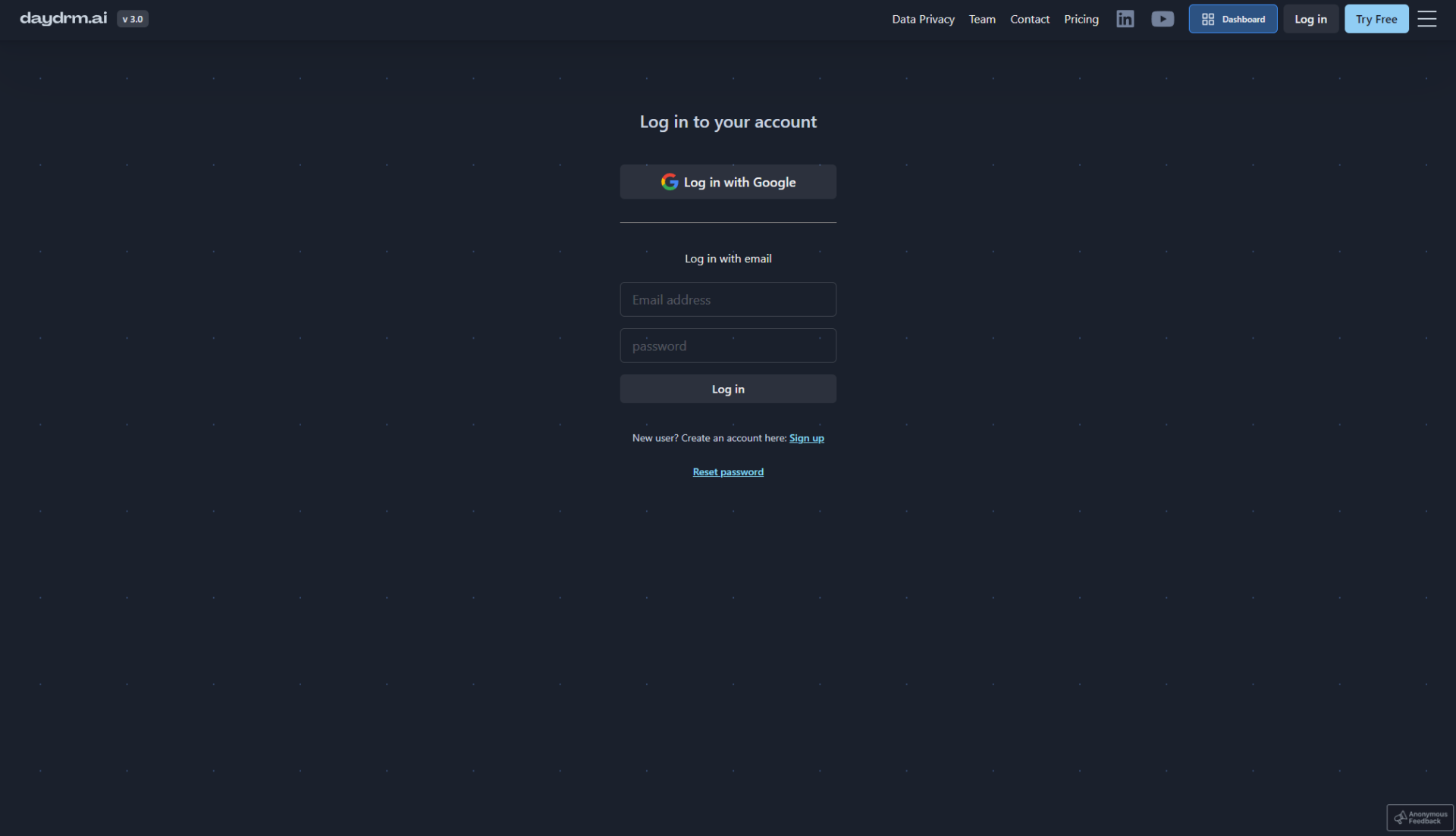Click Log in in the top navigation
This screenshot has width=1456, height=836.
[1310, 19]
